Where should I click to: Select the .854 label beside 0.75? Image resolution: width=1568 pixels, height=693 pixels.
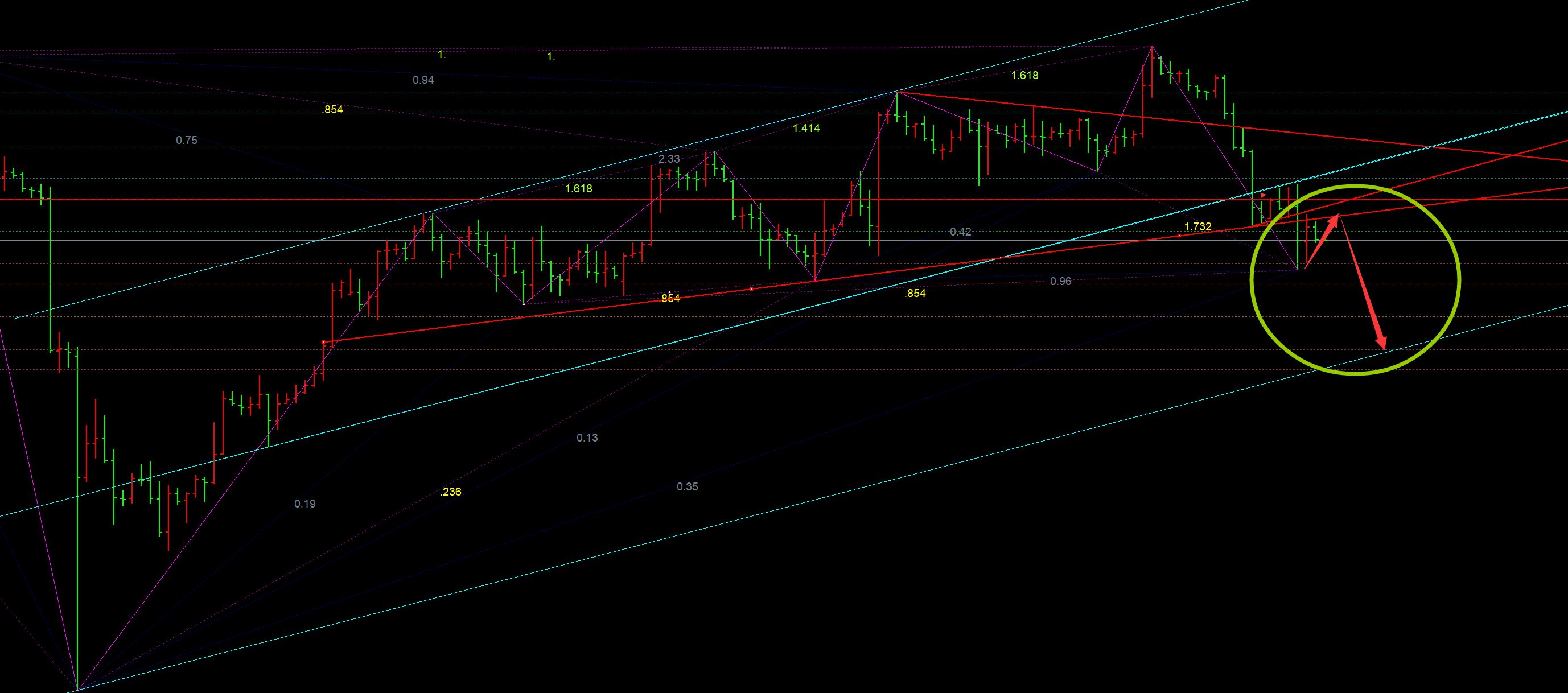coord(332,109)
